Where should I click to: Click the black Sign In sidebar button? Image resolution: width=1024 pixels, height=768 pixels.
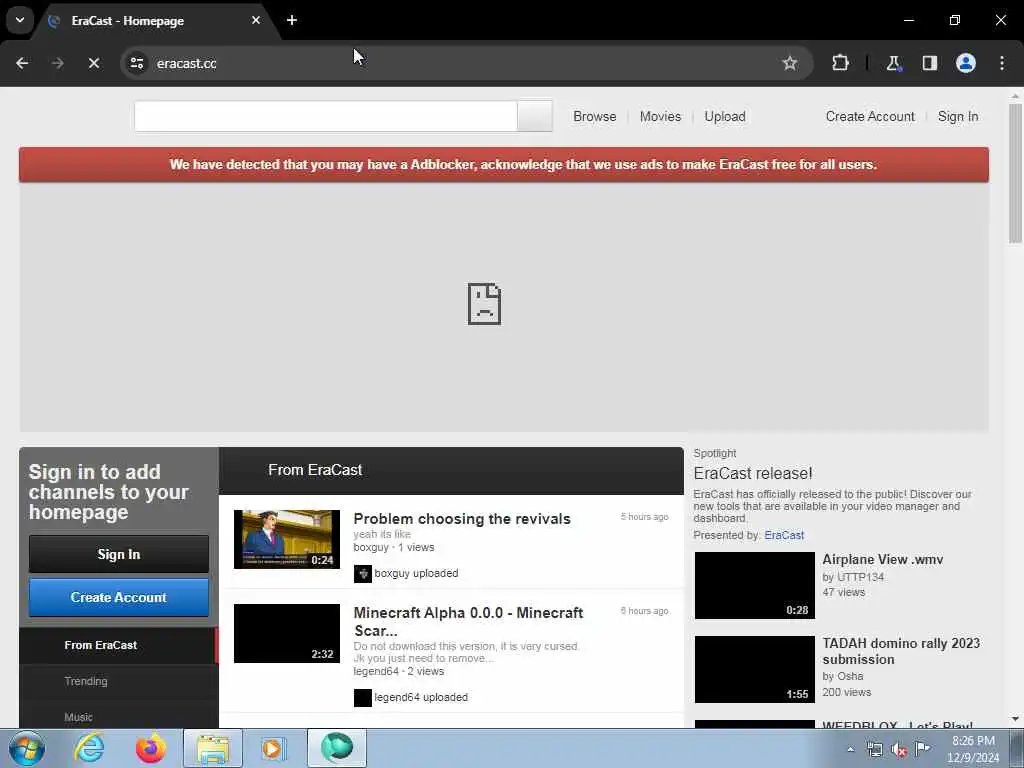[119, 554]
